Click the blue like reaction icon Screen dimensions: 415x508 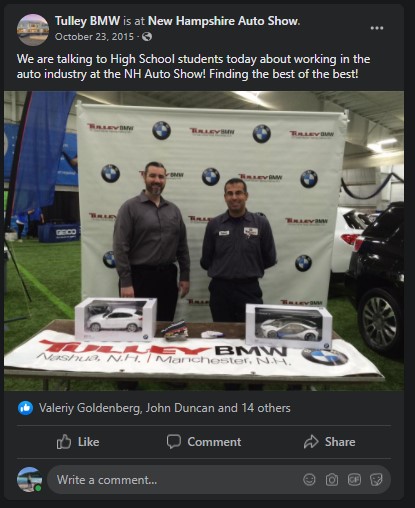(25, 408)
